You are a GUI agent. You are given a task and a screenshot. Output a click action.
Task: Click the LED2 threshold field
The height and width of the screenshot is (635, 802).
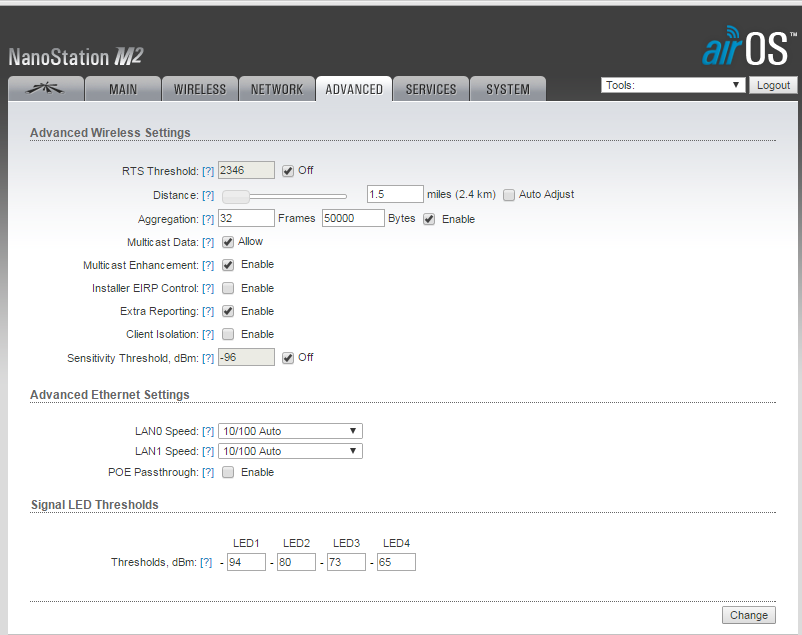(x=296, y=562)
